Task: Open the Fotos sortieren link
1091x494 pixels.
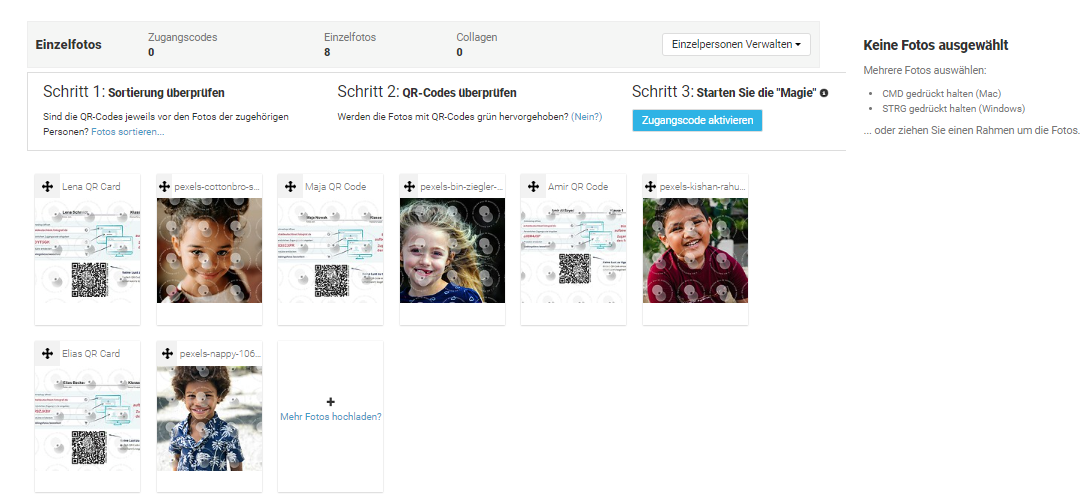Action: click(x=127, y=132)
